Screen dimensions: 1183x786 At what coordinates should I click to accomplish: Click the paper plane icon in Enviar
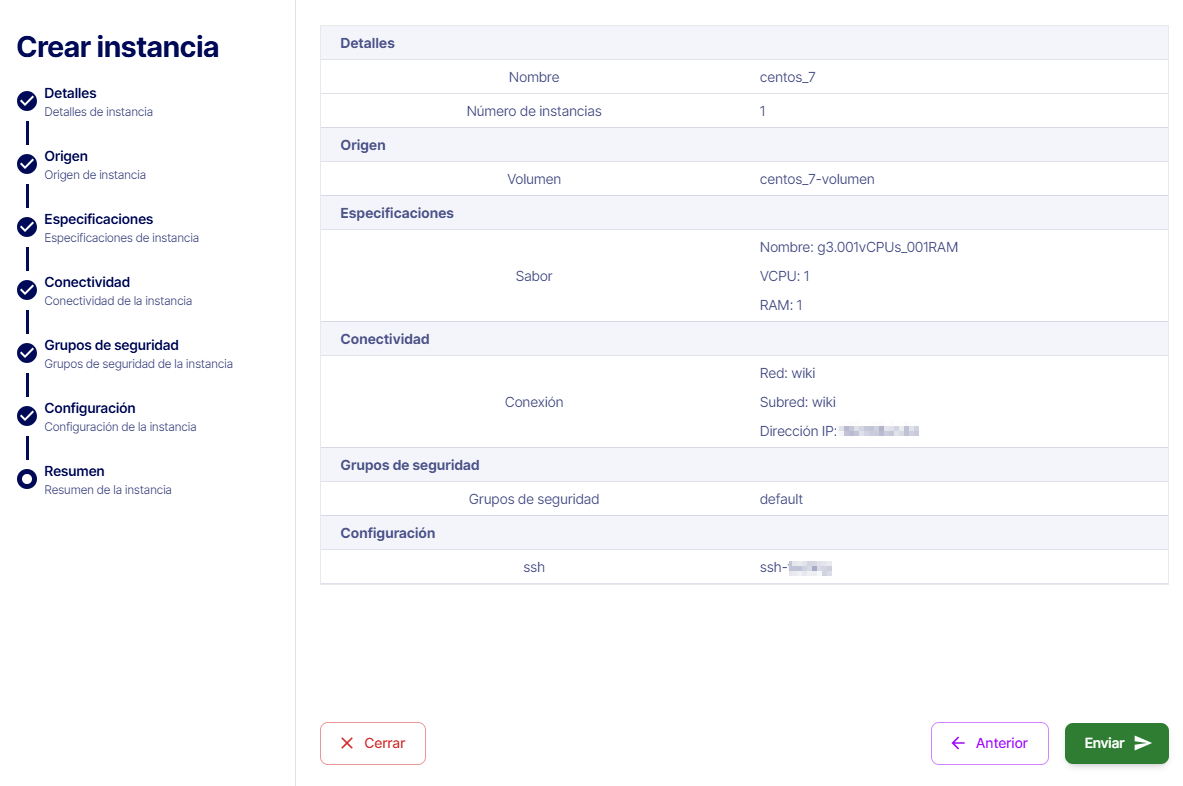(1143, 743)
